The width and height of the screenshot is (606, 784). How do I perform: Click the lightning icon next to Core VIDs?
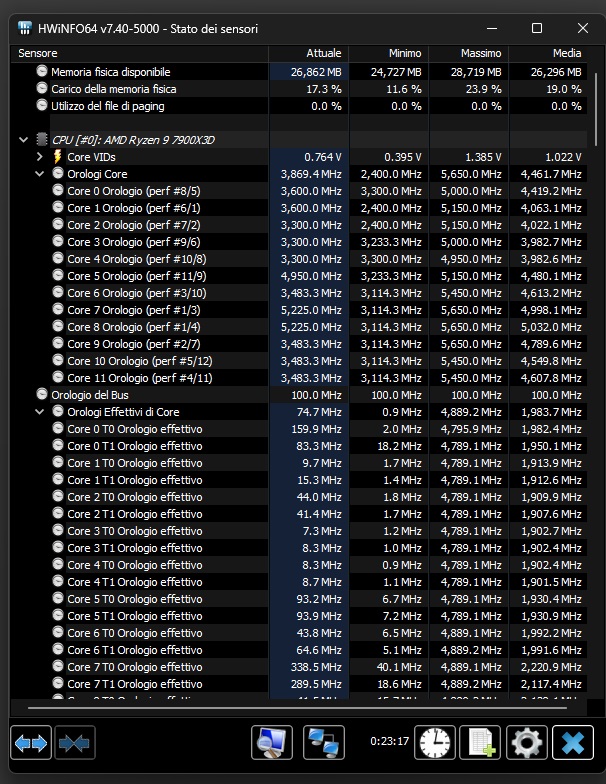(x=58, y=156)
